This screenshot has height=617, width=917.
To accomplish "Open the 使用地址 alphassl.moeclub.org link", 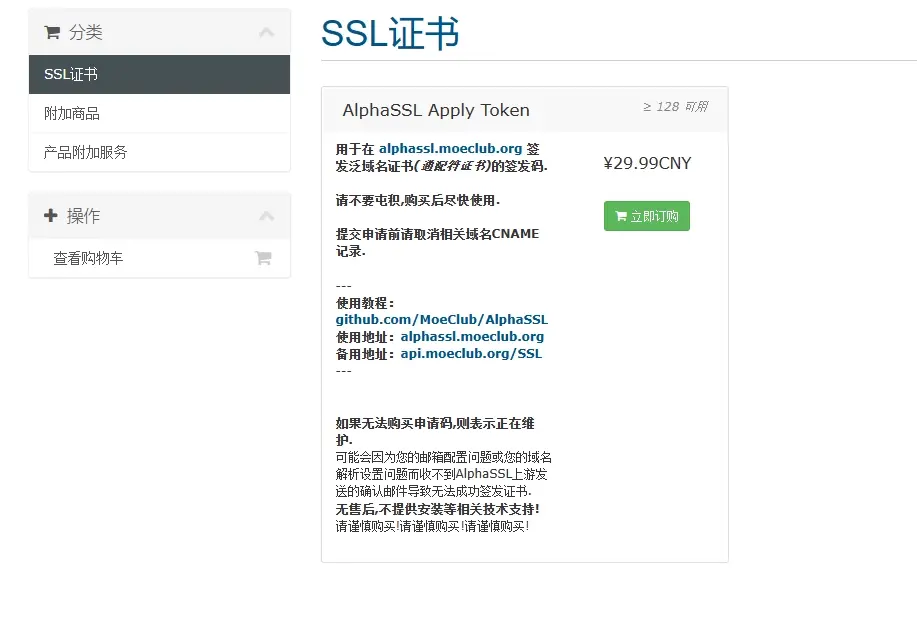I will tap(472, 336).
